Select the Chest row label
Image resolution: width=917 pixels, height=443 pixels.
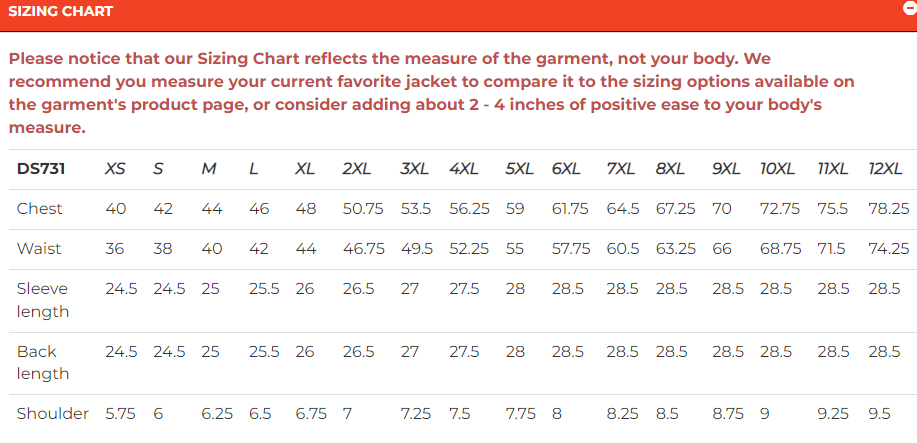[x=40, y=209]
